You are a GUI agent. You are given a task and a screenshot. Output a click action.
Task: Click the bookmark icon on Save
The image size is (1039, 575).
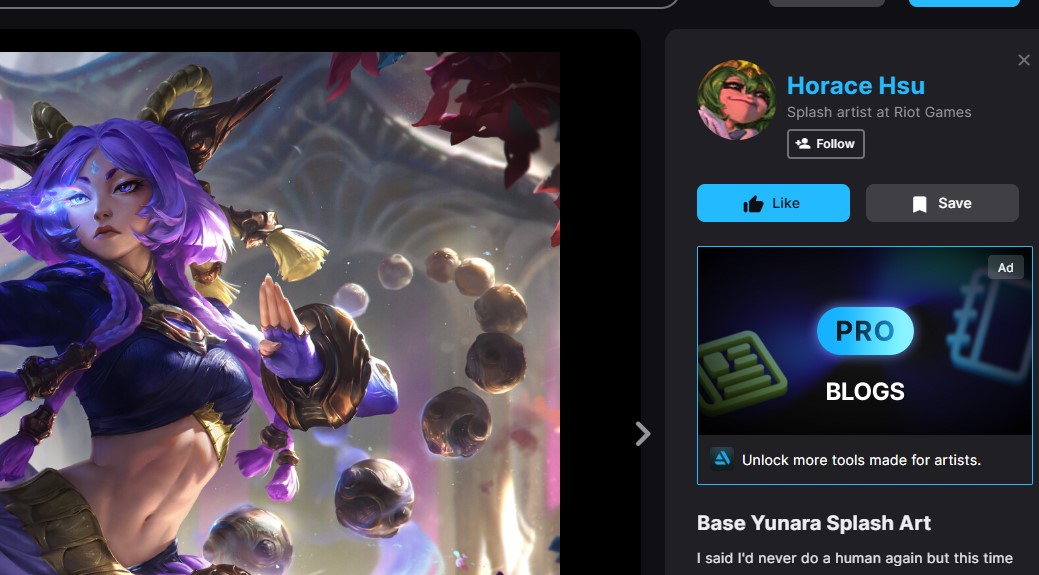pos(920,204)
